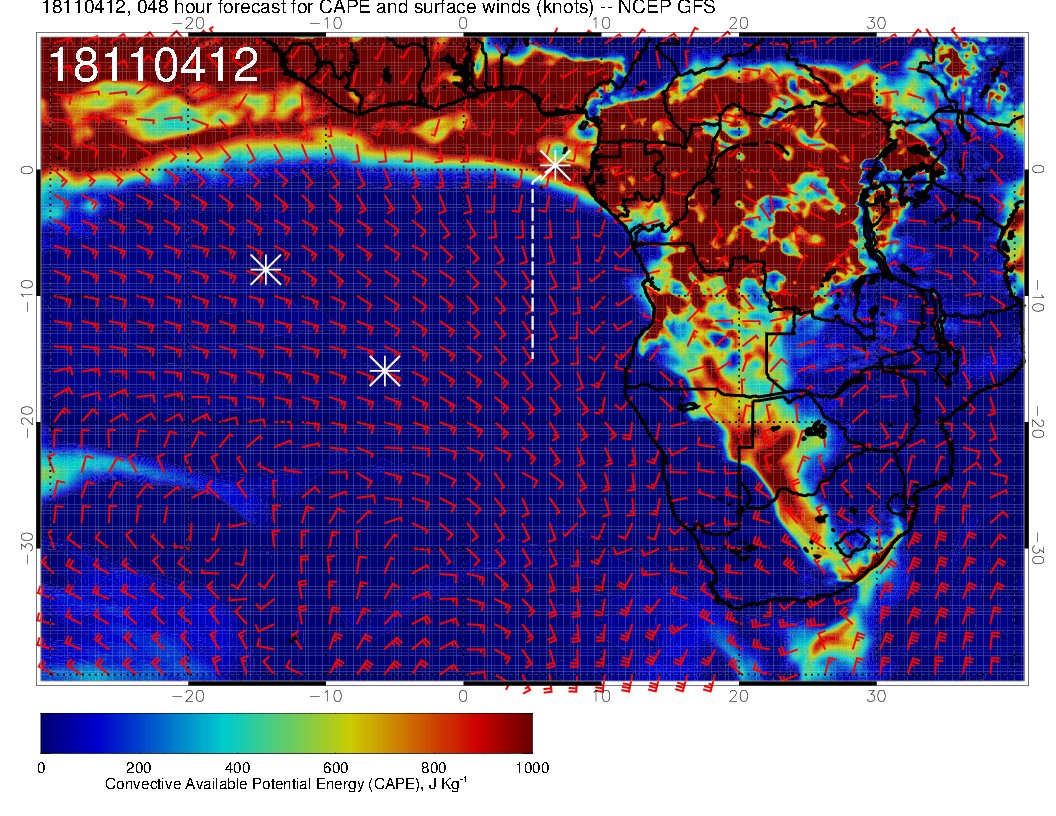Select the white asterisk marker near 6W 16S
This screenshot has width=1056, height=816.
click(x=385, y=370)
